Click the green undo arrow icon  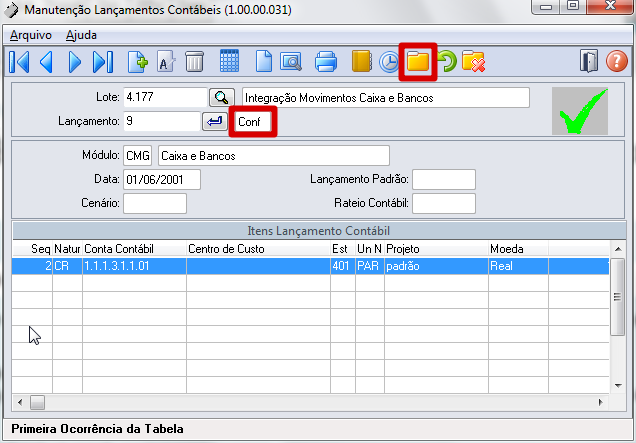coord(447,62)
